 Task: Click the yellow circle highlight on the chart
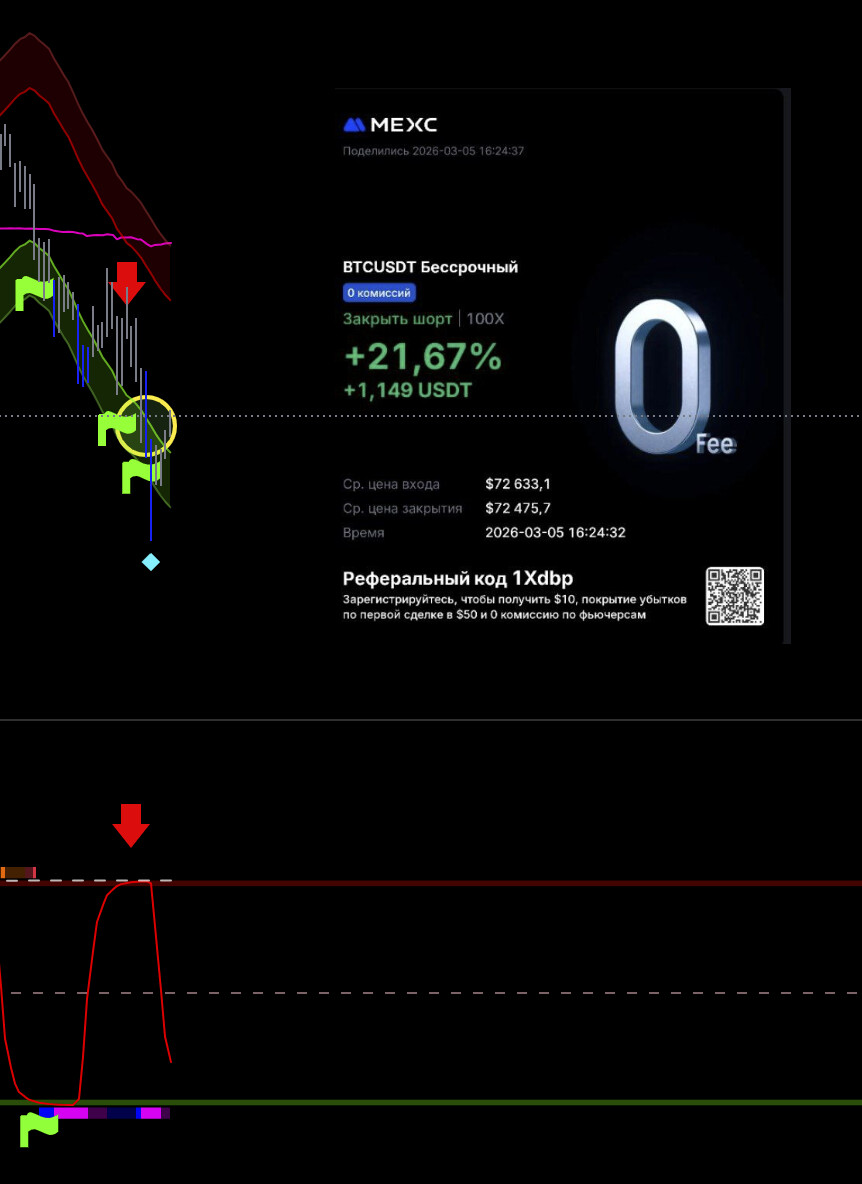click(x=146, y=425)
